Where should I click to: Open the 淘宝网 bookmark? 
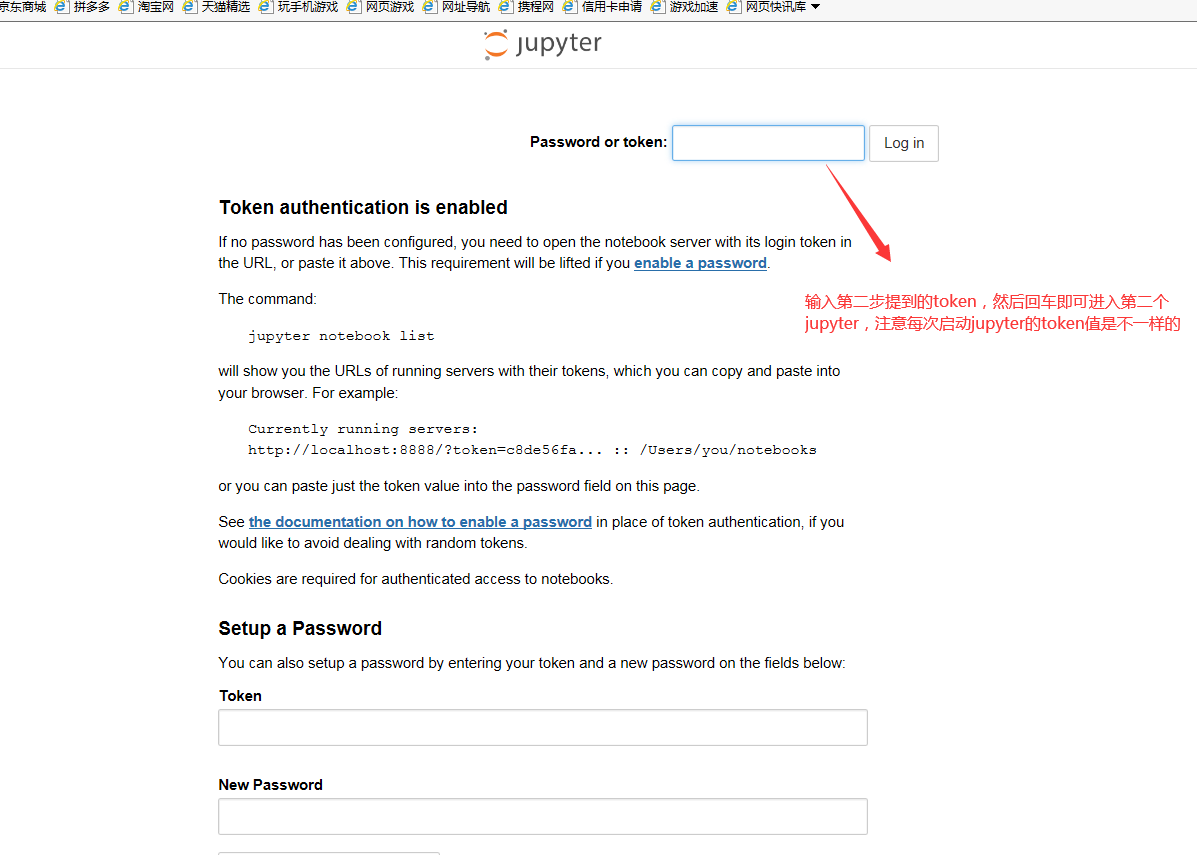(146, 7)
